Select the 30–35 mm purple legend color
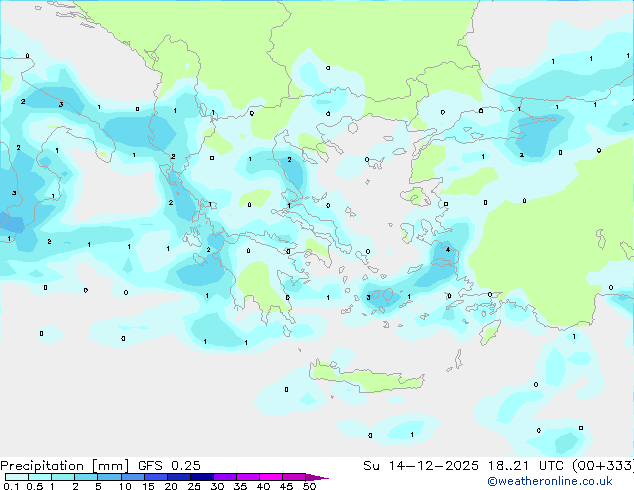Screen dimensions: 634x490 click(224, 477)
